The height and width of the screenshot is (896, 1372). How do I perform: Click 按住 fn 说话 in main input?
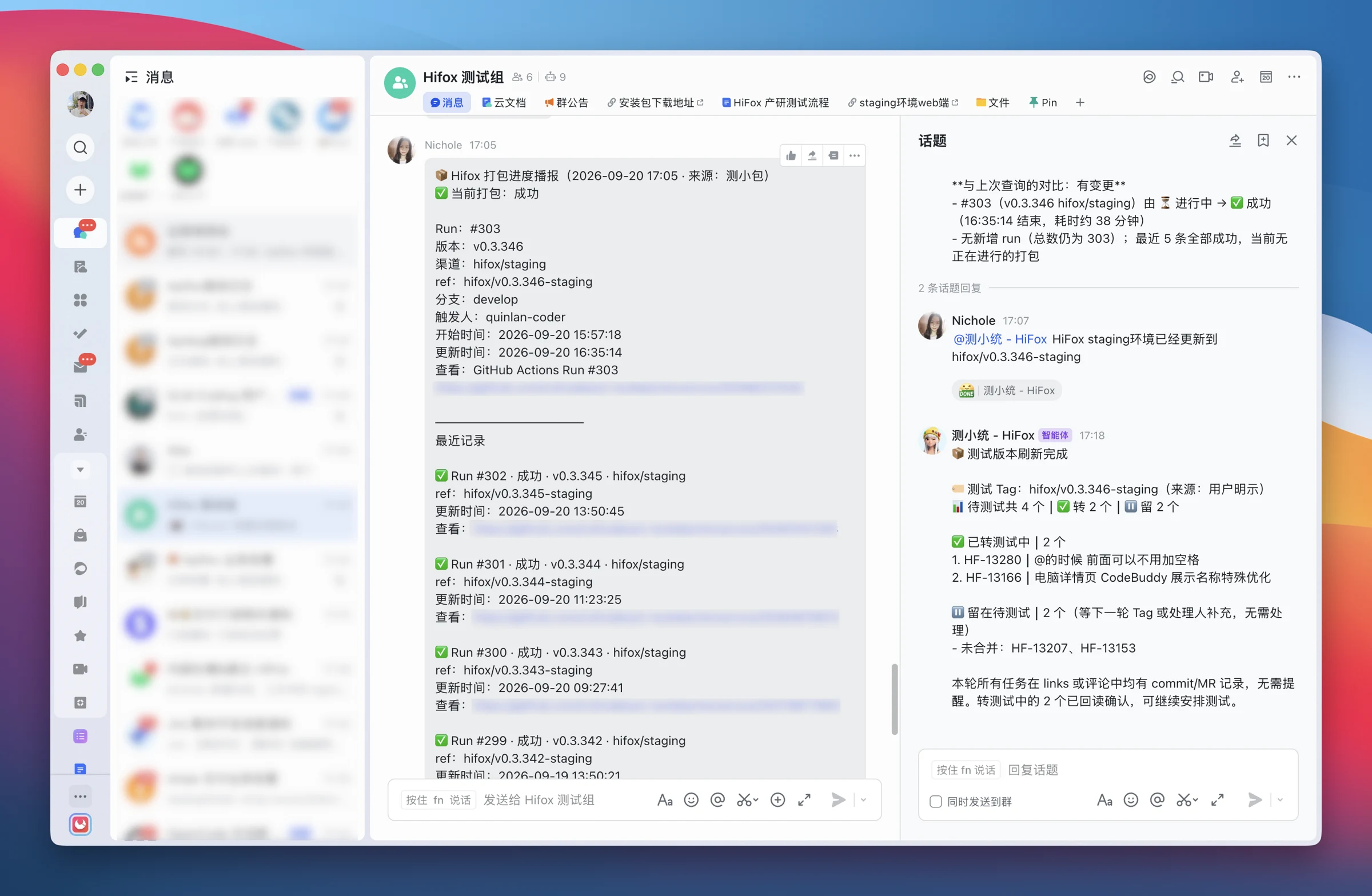[x=438, y=800]
